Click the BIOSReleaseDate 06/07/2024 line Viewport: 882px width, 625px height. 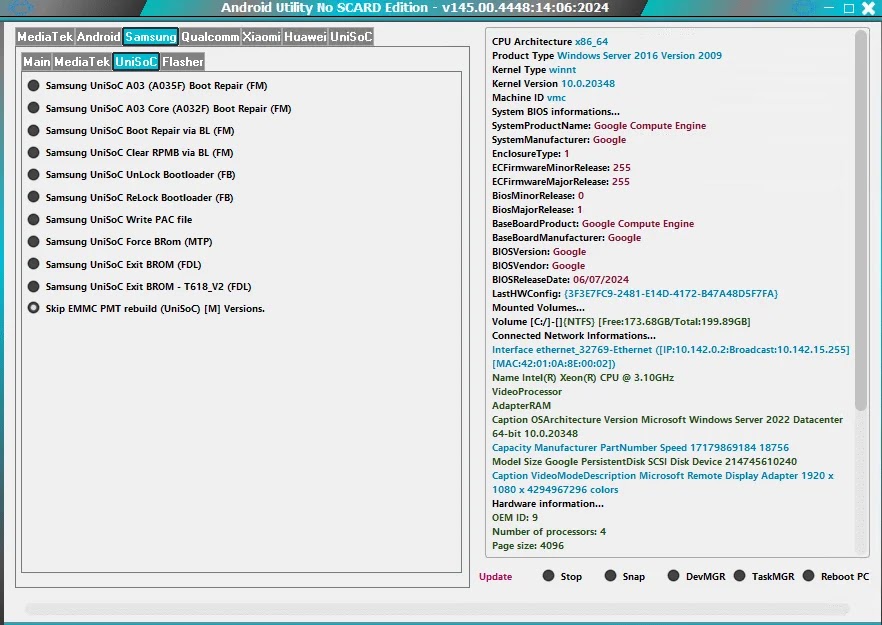560,280
